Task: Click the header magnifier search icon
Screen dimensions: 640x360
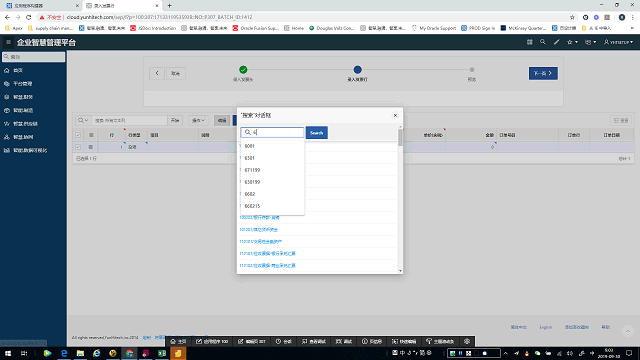Action: click(542, 42)
